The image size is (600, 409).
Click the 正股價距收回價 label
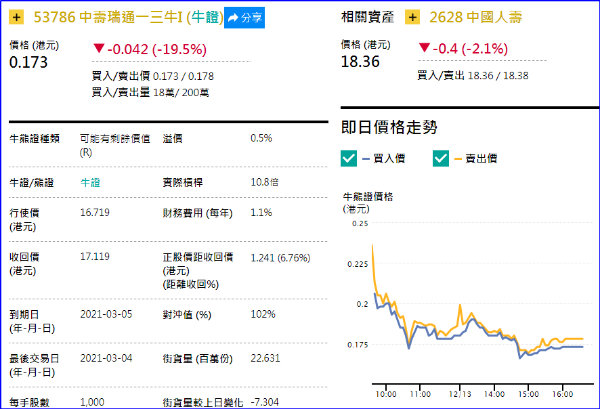197,257
